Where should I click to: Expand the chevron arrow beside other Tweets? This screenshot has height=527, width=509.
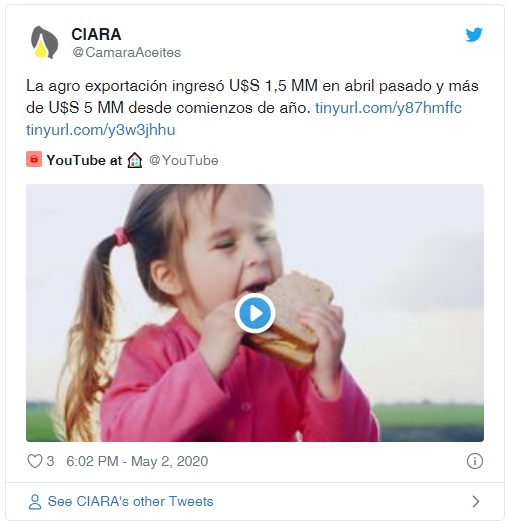[475, 501]
